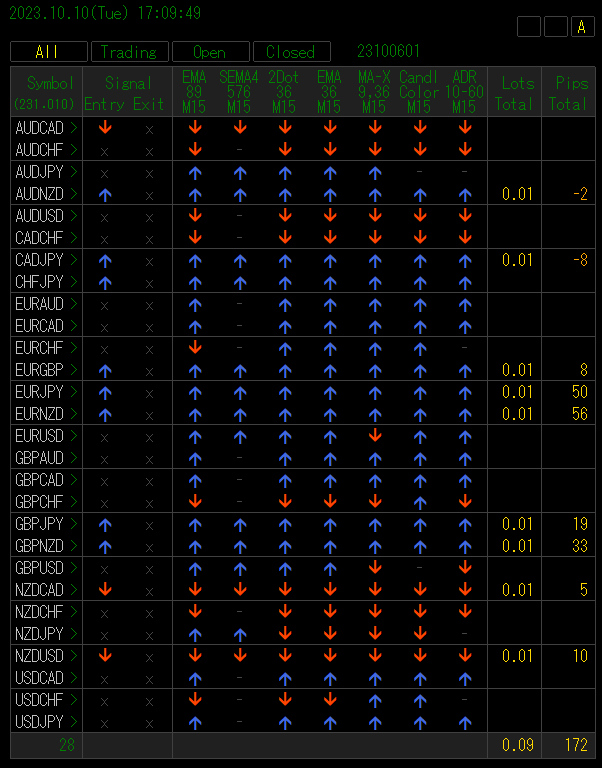Click AUDJPY SEMA4 blue up arrow
Screen dimensions: 602x768
[x=240, y=173]
